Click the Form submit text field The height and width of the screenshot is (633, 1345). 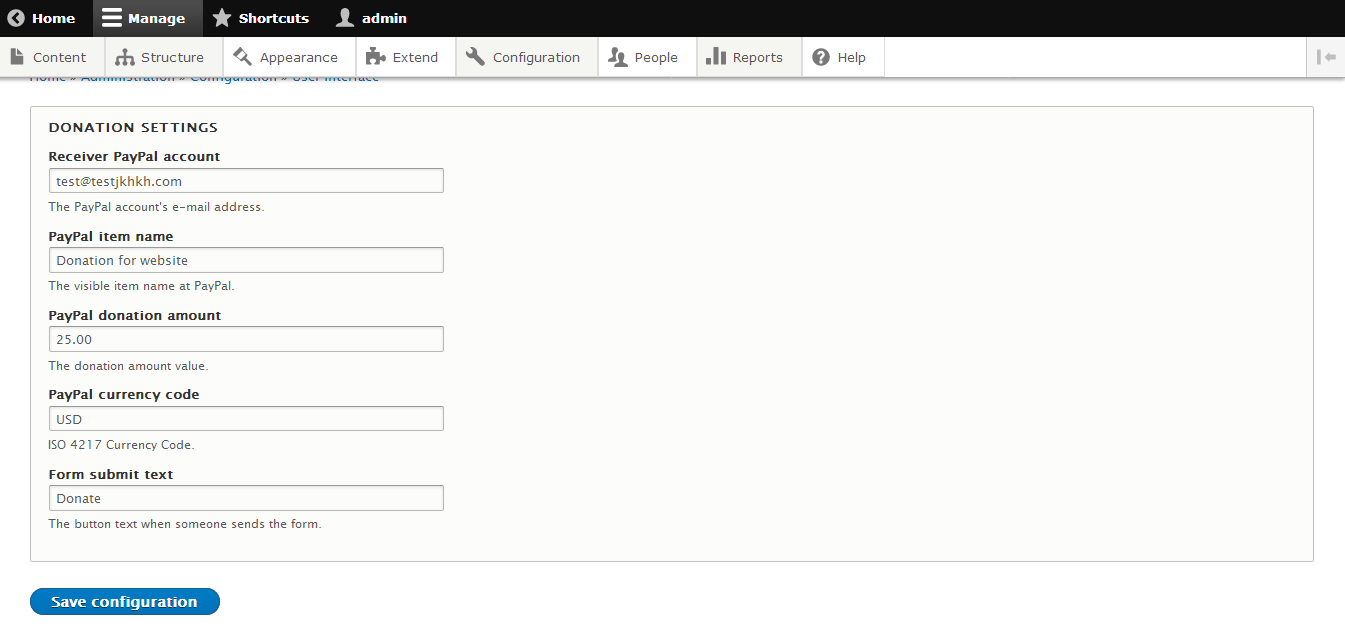[x=246, y=497]
